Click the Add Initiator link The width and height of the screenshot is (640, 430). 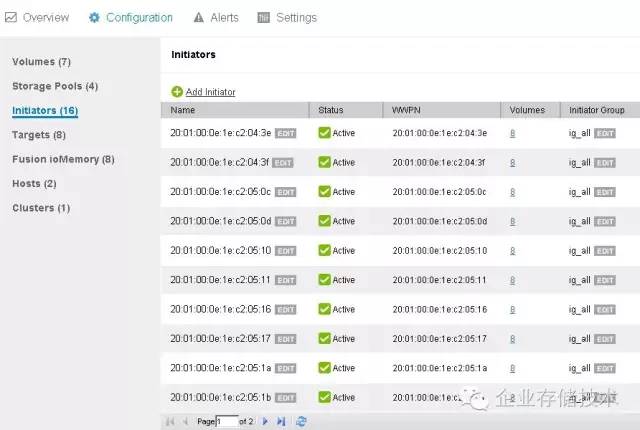click(210, 92)
